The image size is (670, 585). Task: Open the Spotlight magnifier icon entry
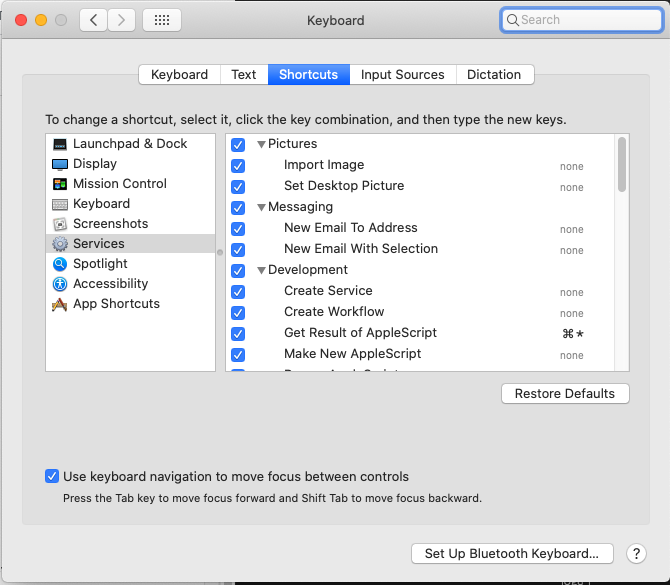(x=60, y=264)
